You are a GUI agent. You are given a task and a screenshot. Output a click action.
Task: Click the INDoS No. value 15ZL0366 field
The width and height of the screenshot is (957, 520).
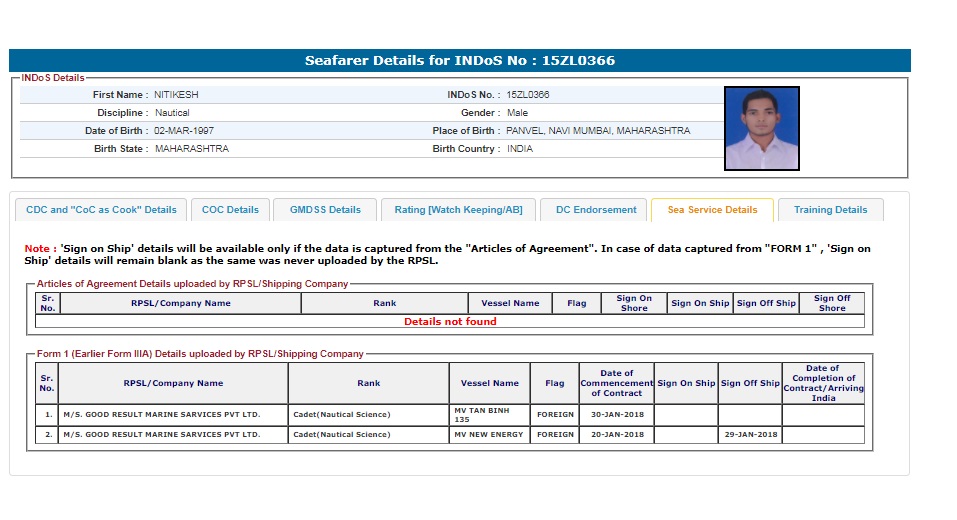pos(527,95)
